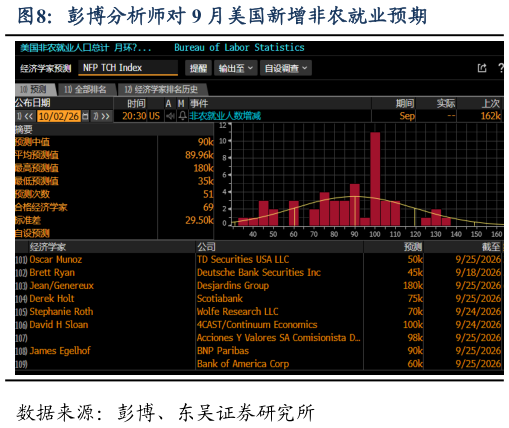509x428 pixels.
Task: Click the 162k prior value
Action: [490, 116]
